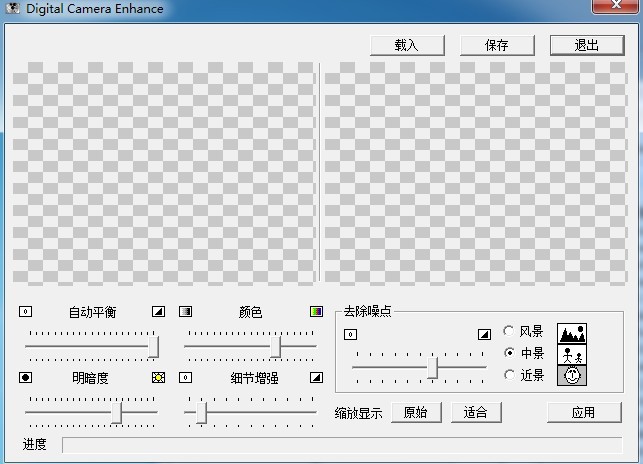Click the maximum auto balance icon
The width and height of the screenshot is (643, 464).
[158, 312]
